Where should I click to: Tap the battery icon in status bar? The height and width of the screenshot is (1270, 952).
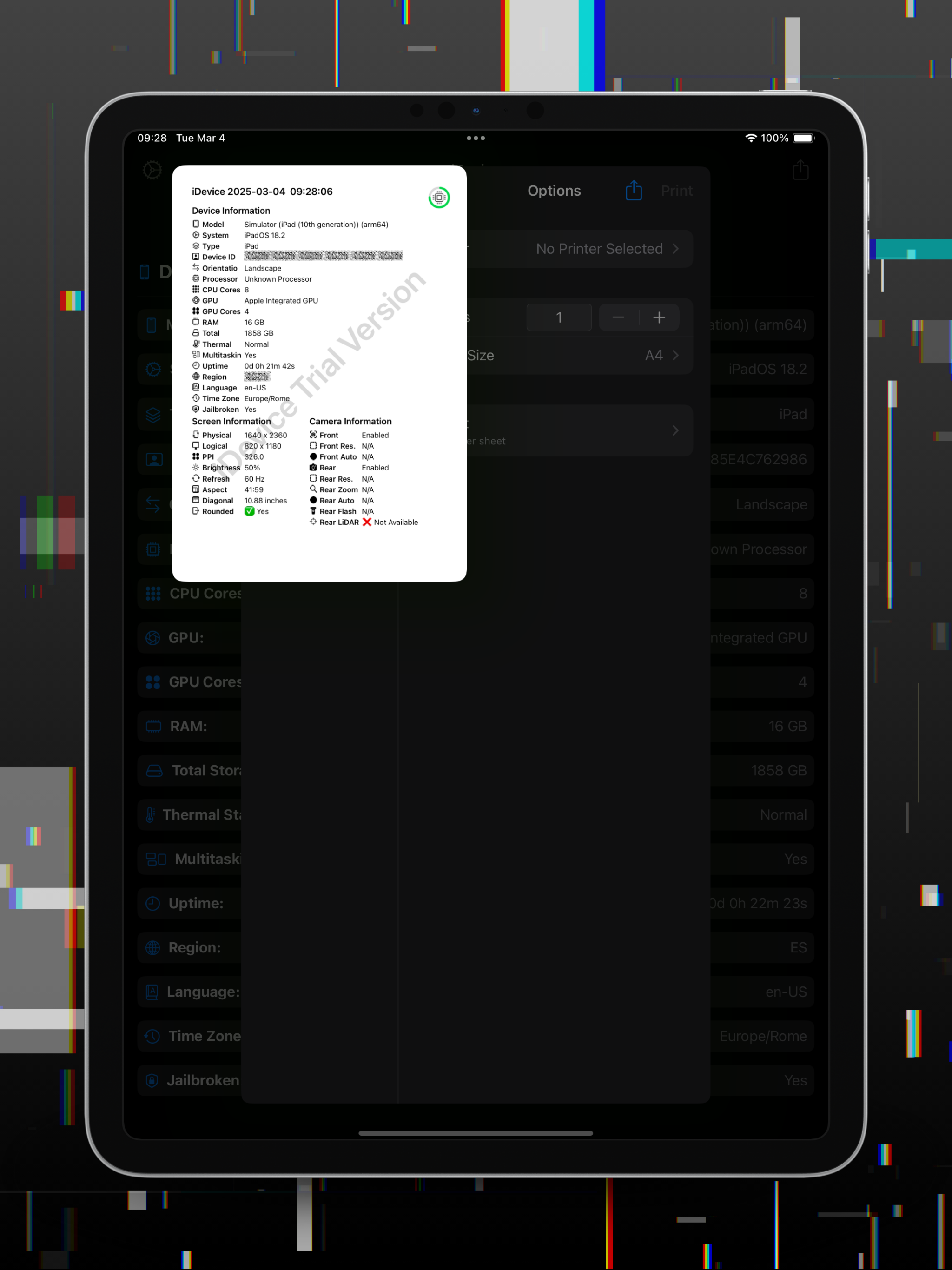(803, 138)
